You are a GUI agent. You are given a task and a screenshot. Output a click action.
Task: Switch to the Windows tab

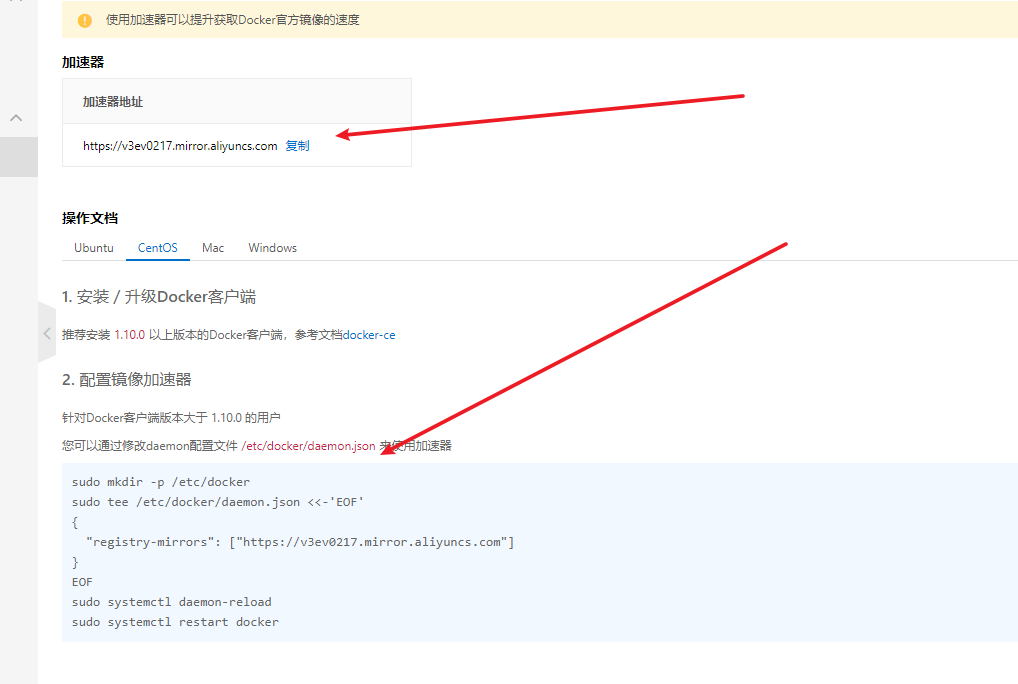coord(271,247)
